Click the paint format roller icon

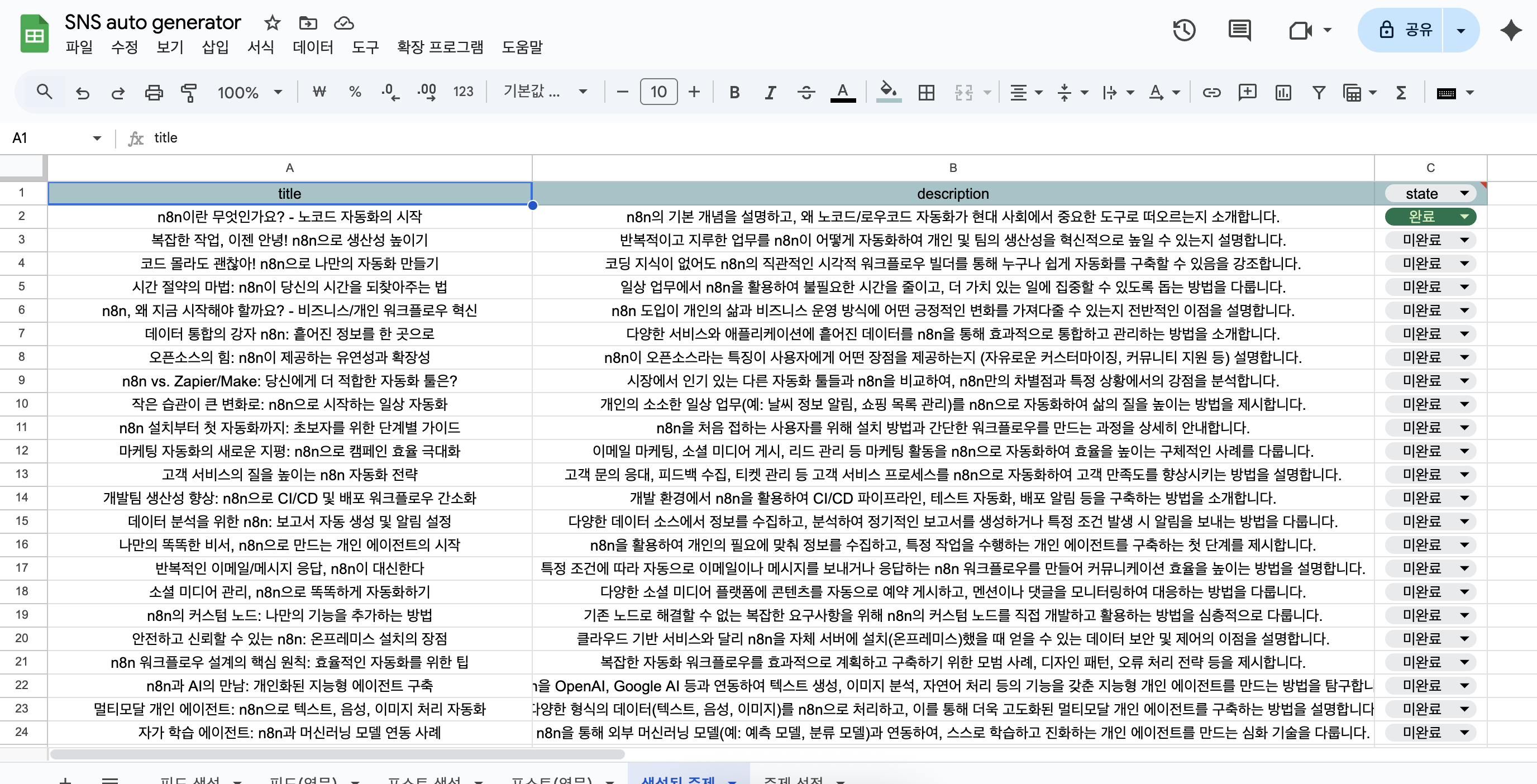pos(189,93)
